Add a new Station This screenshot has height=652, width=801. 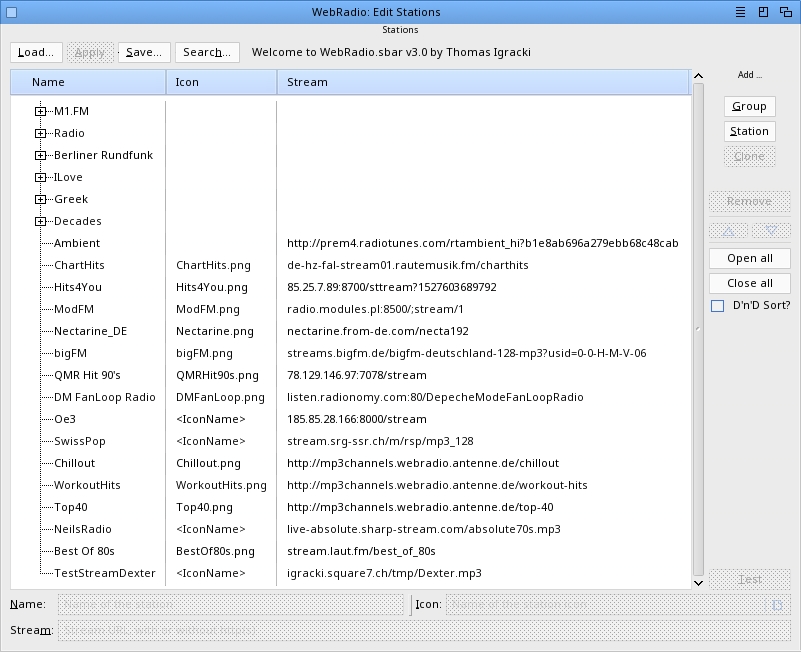pyautogui.click(x=749, y=131)
